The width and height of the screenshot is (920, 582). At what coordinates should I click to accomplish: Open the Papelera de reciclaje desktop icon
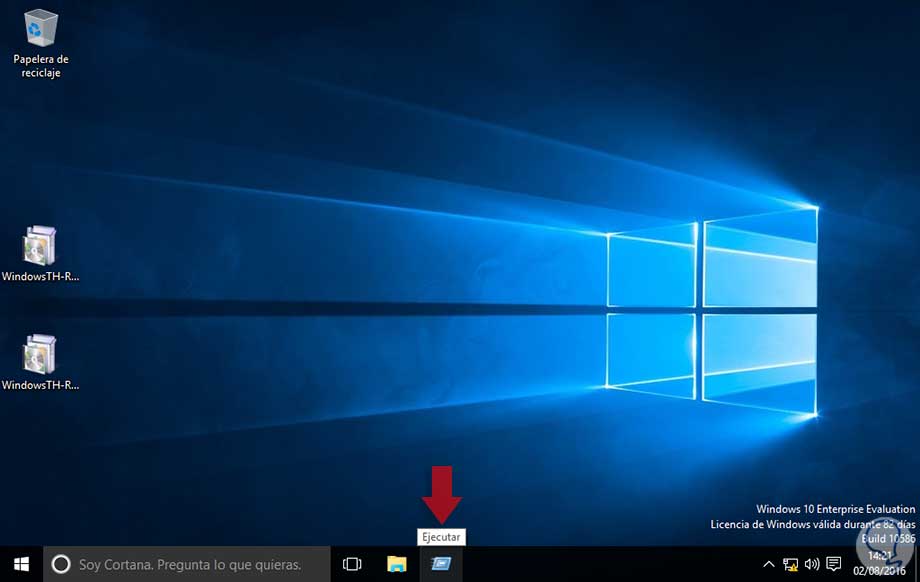coord(40,43)
